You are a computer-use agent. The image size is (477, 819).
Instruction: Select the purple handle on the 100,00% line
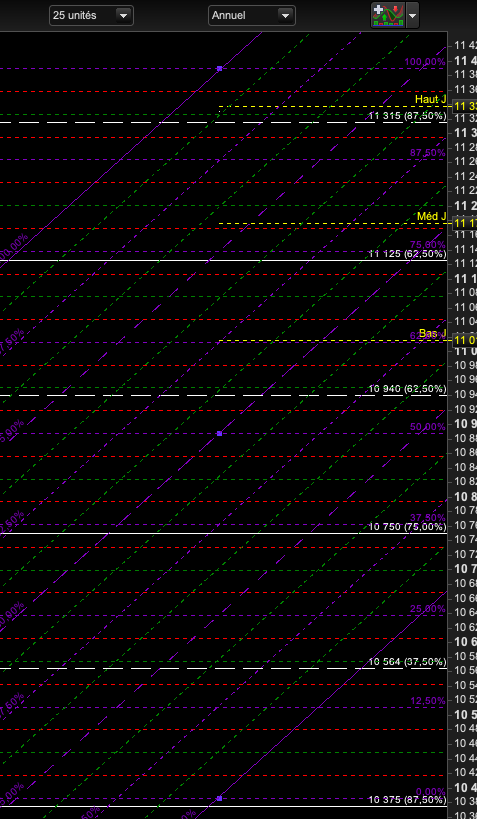(x=219, y=68)
